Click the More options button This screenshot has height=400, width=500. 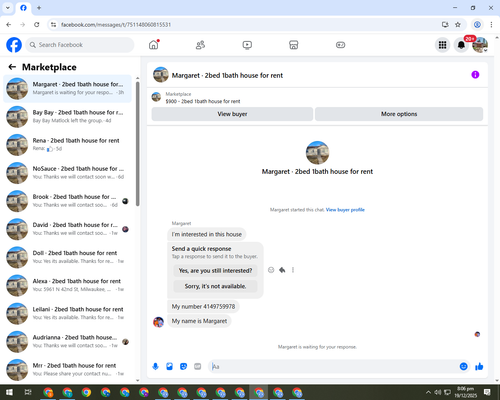[x=399, y=114]
